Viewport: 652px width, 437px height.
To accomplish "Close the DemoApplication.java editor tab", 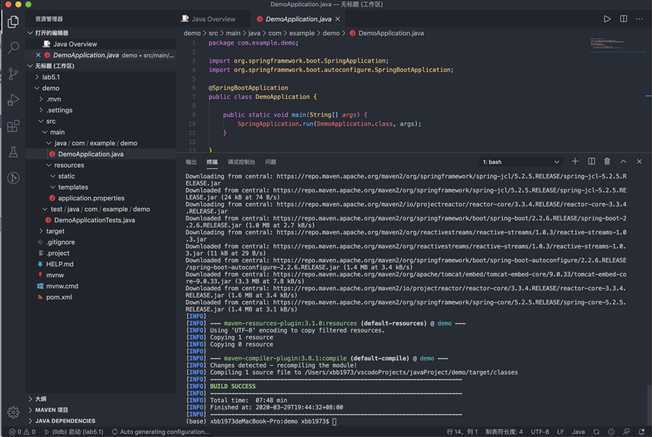I will [x=338, y=19].
